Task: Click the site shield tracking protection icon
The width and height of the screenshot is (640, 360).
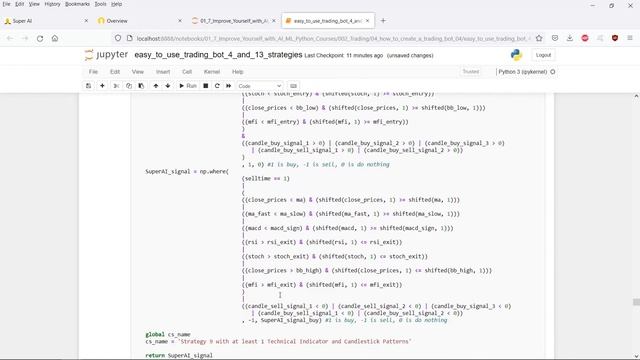Action: pyautogui.click(x=118, y=38)
